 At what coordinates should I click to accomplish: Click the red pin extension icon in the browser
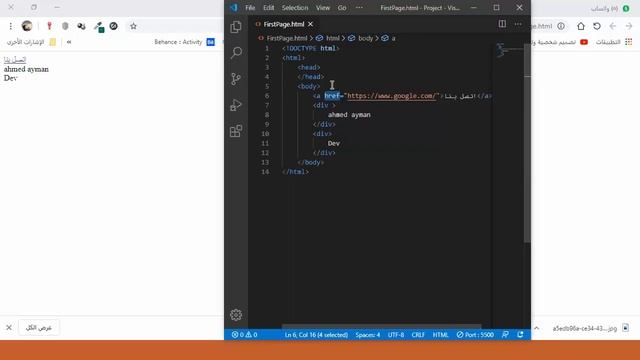pos(49,26)
